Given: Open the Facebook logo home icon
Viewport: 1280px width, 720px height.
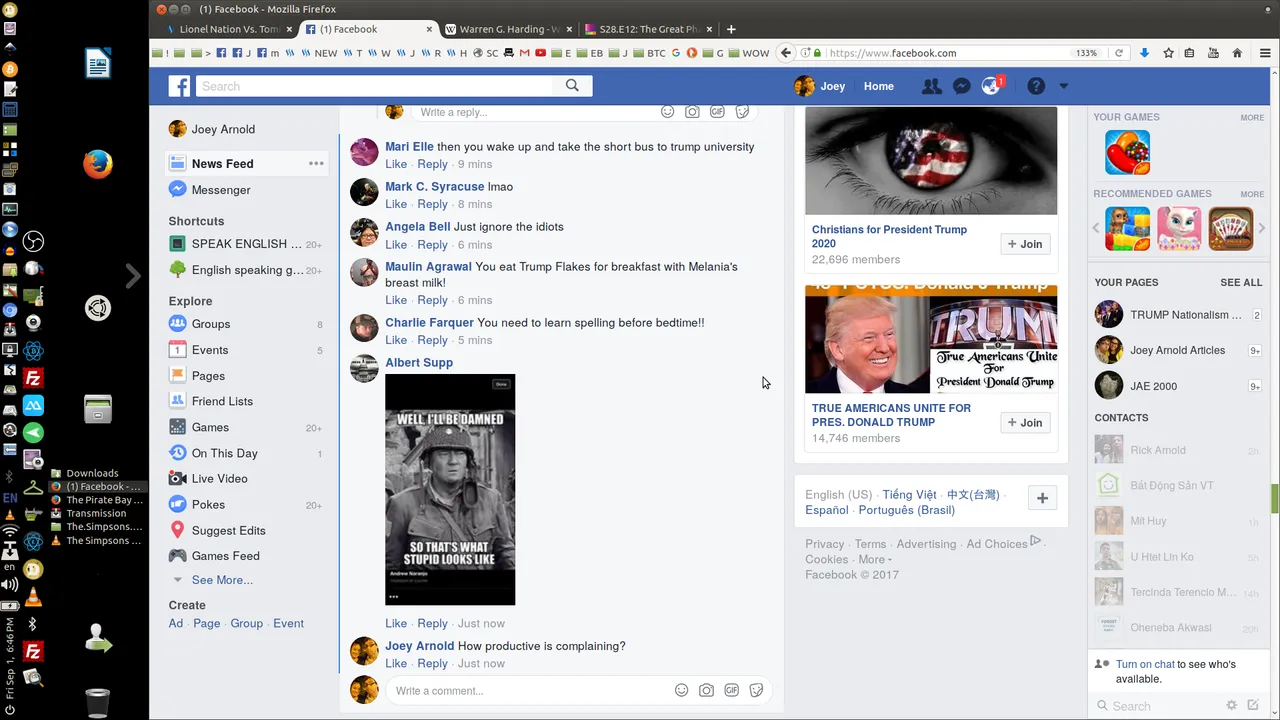Looking at the screenshot, I should [179, 86].
